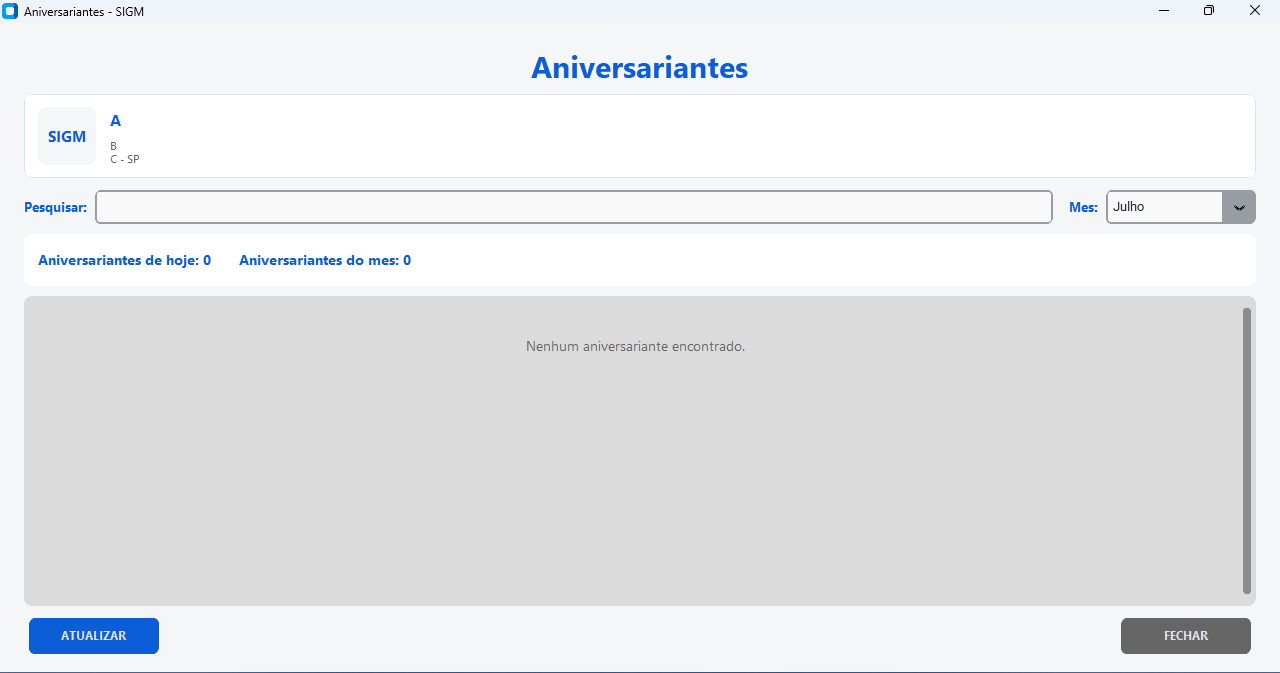Close the Aniversariantes - SIGM window
Viewport: 1280px width, 673px height.
pos(1255,10)
